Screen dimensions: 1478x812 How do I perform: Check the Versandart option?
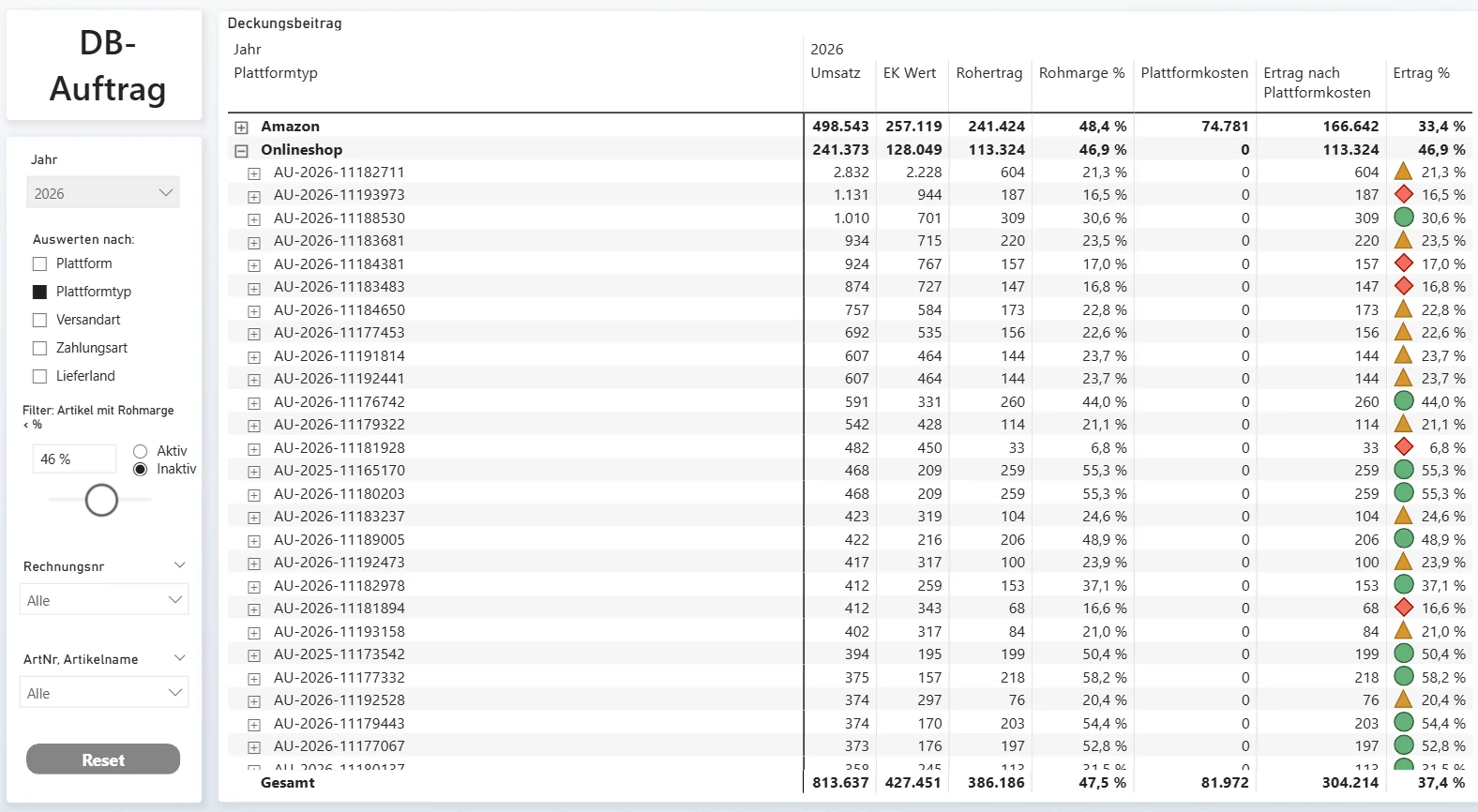pos(39,321)
